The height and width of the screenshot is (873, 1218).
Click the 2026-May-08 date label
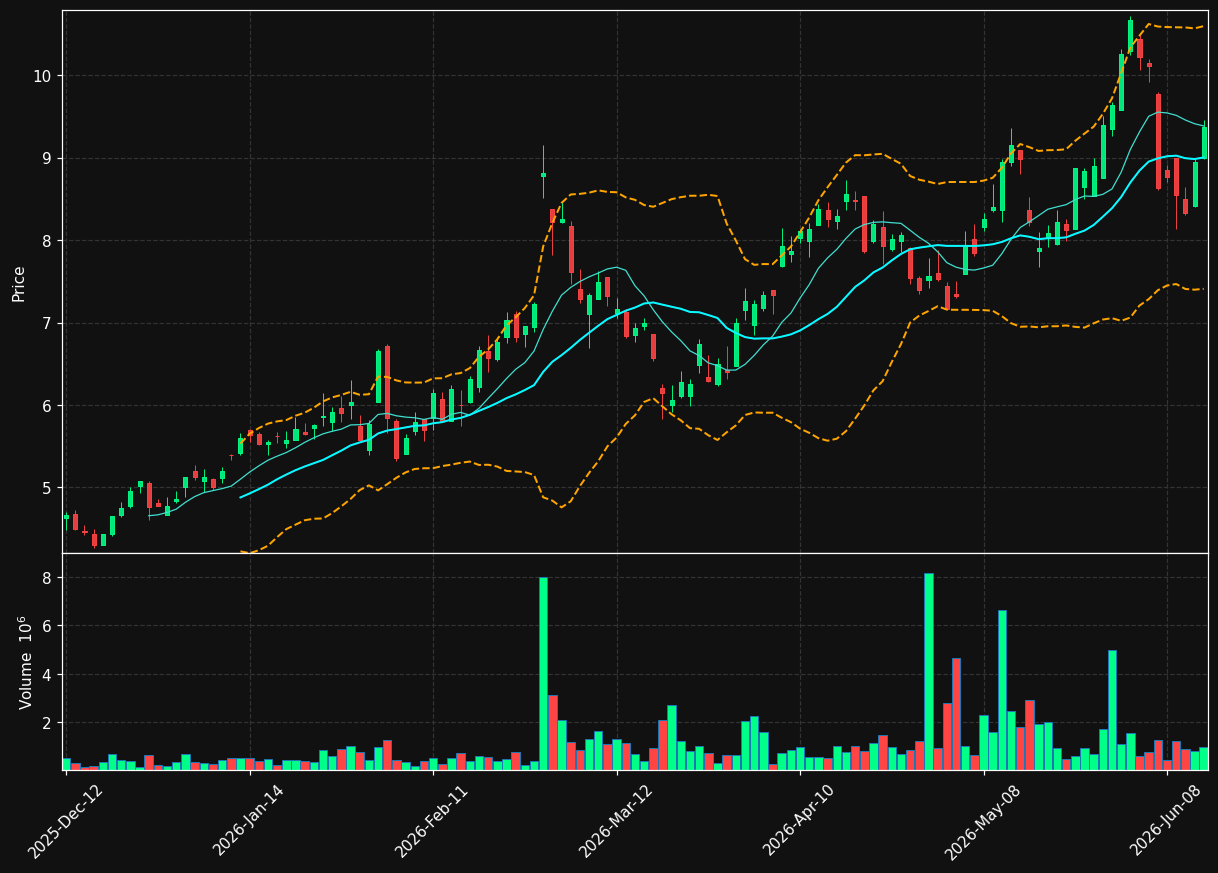983,821
